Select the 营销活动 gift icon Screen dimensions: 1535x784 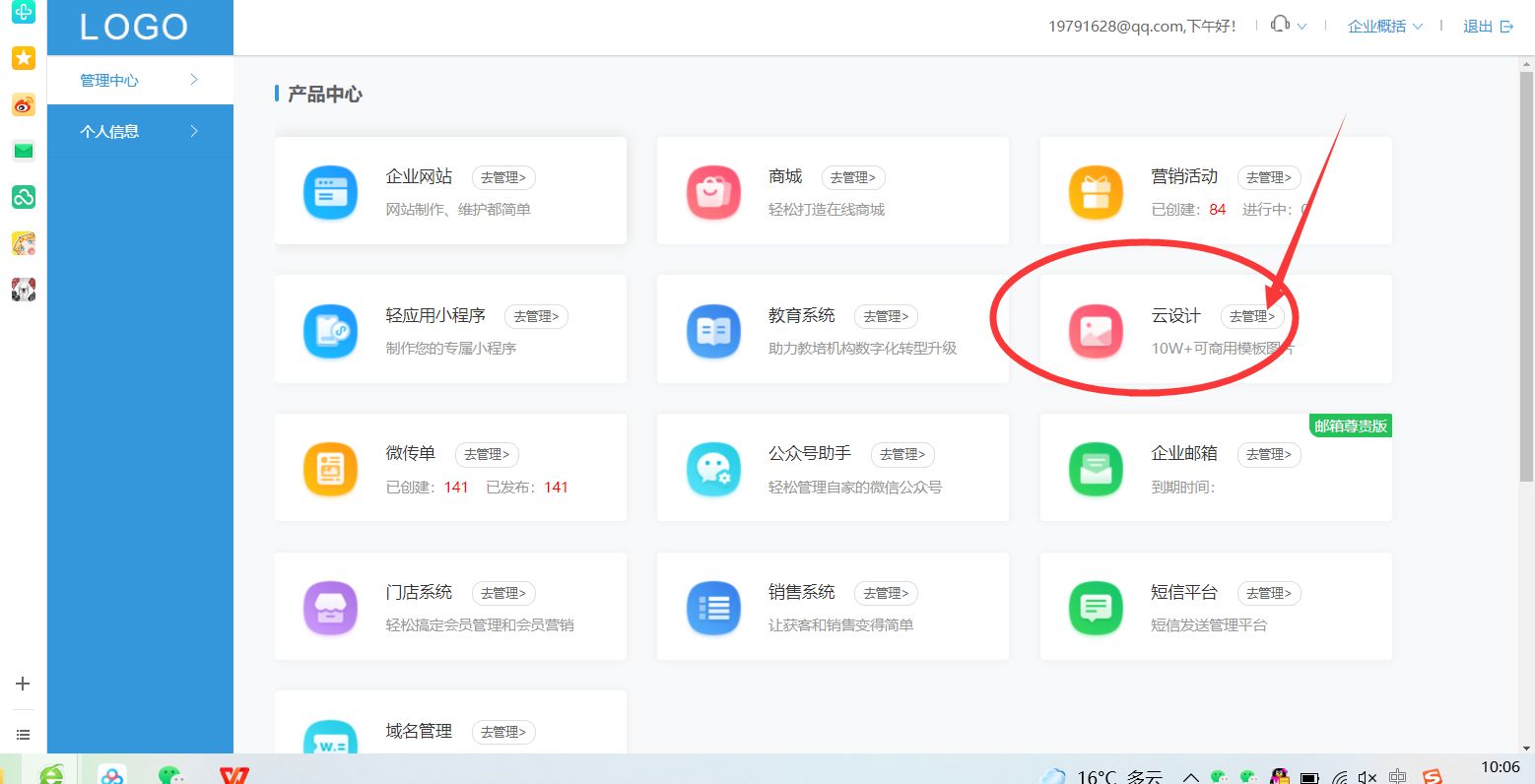(1096, 192)
